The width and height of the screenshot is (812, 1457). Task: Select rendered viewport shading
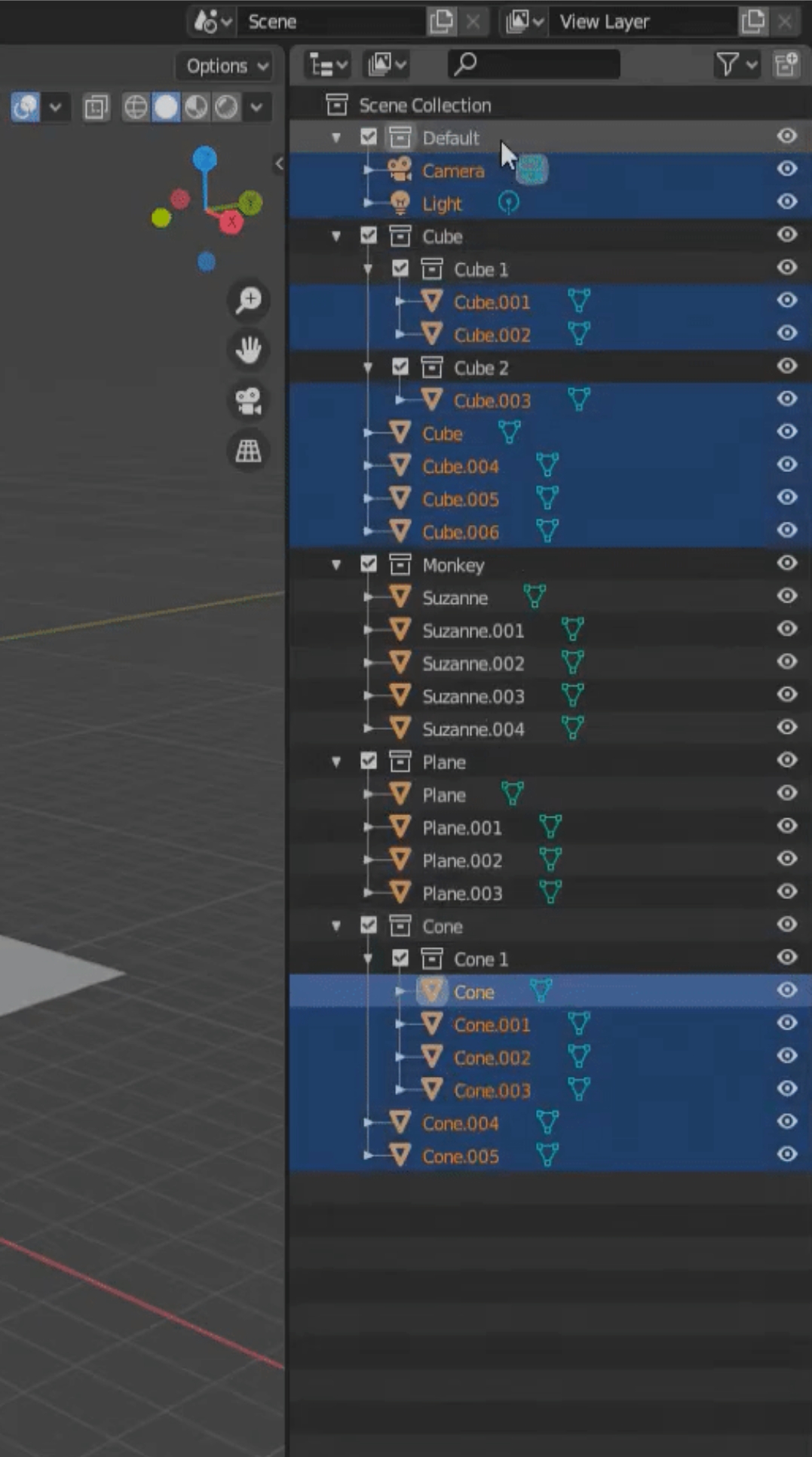tap(226, 107)
